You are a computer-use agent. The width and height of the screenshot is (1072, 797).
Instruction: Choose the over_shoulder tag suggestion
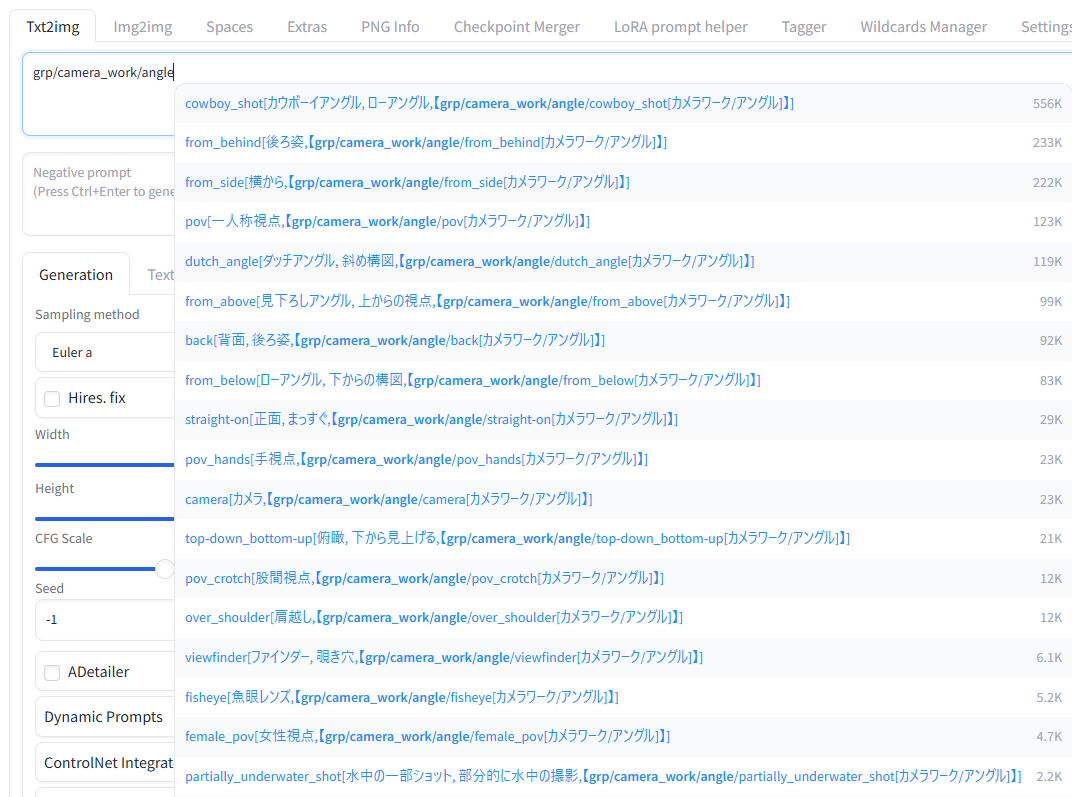(x=434, y=618)
